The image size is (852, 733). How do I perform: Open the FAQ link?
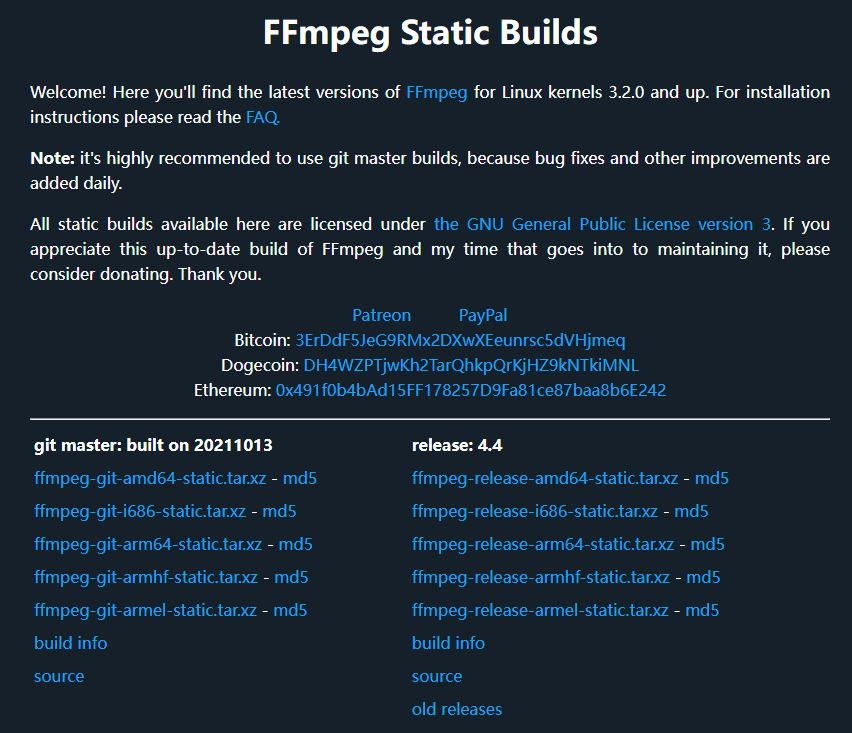262,117
